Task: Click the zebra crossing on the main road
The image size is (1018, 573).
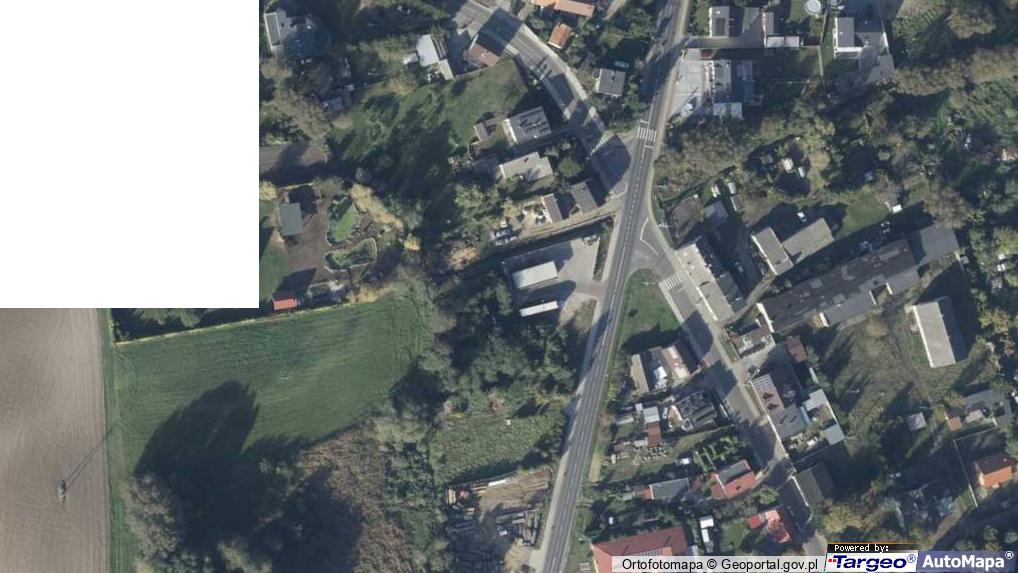Action: pyautogui.click(x=646, y=134)
